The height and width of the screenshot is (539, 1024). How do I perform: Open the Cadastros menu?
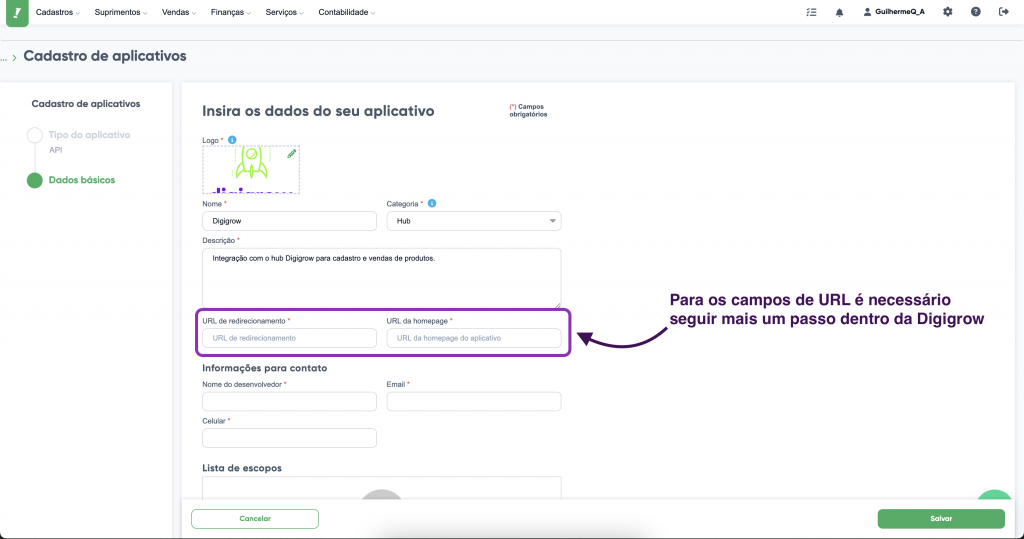click(x=59, y=12)
